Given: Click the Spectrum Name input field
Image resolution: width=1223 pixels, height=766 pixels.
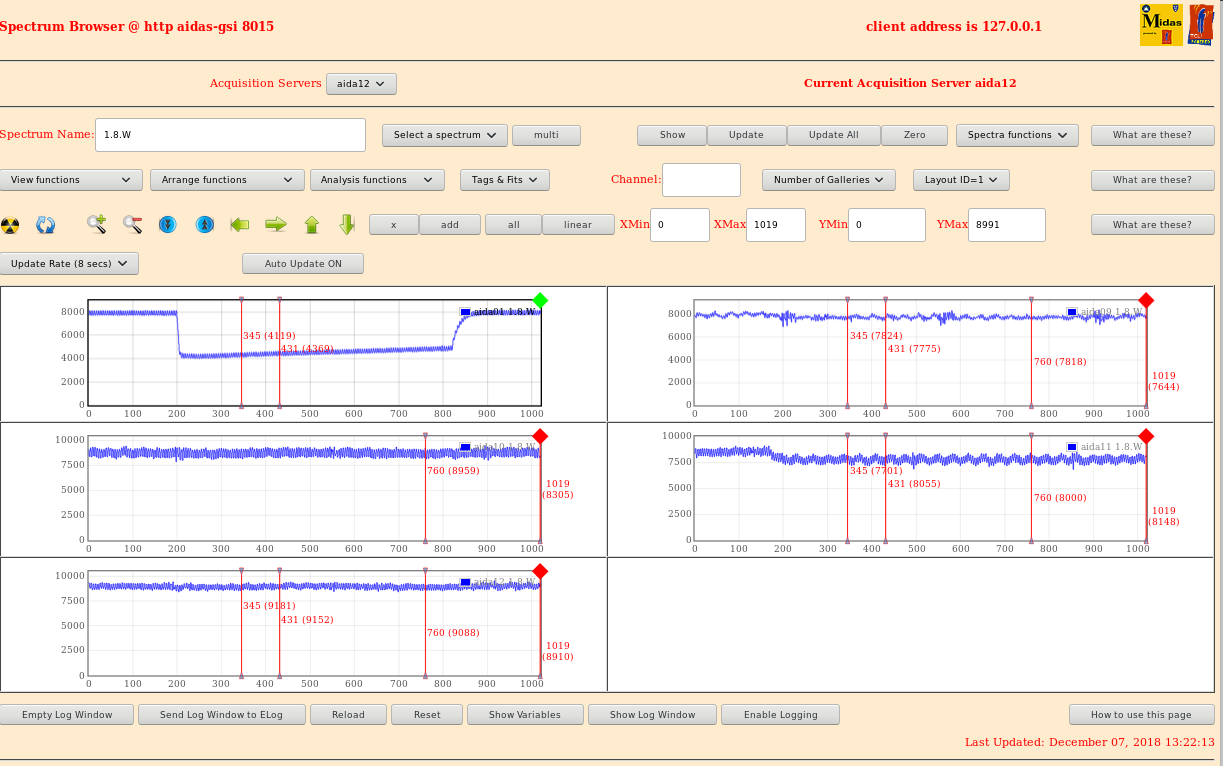Looking at the screenshot, I should [x=230, y=135].
